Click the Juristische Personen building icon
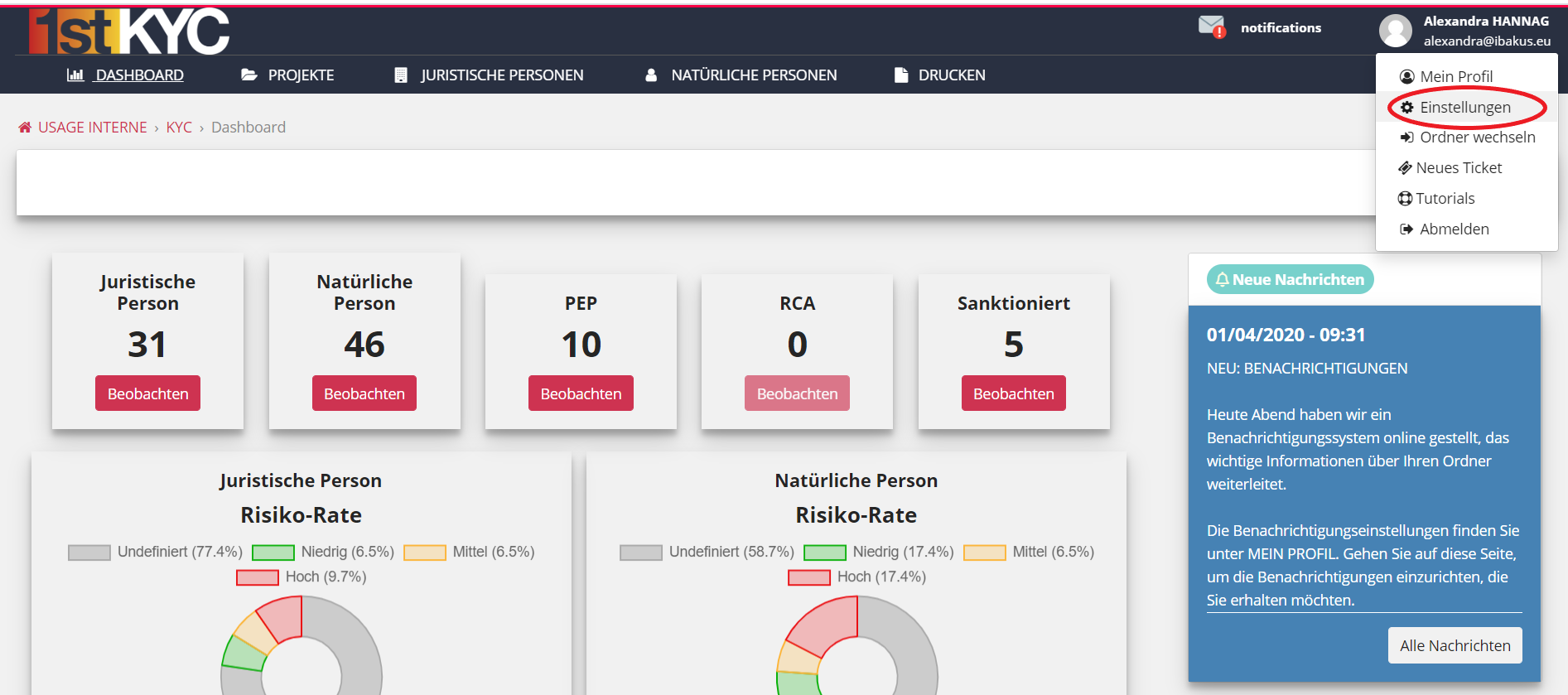This screenshot has width=1568, height=695. [x=401, y=75]
